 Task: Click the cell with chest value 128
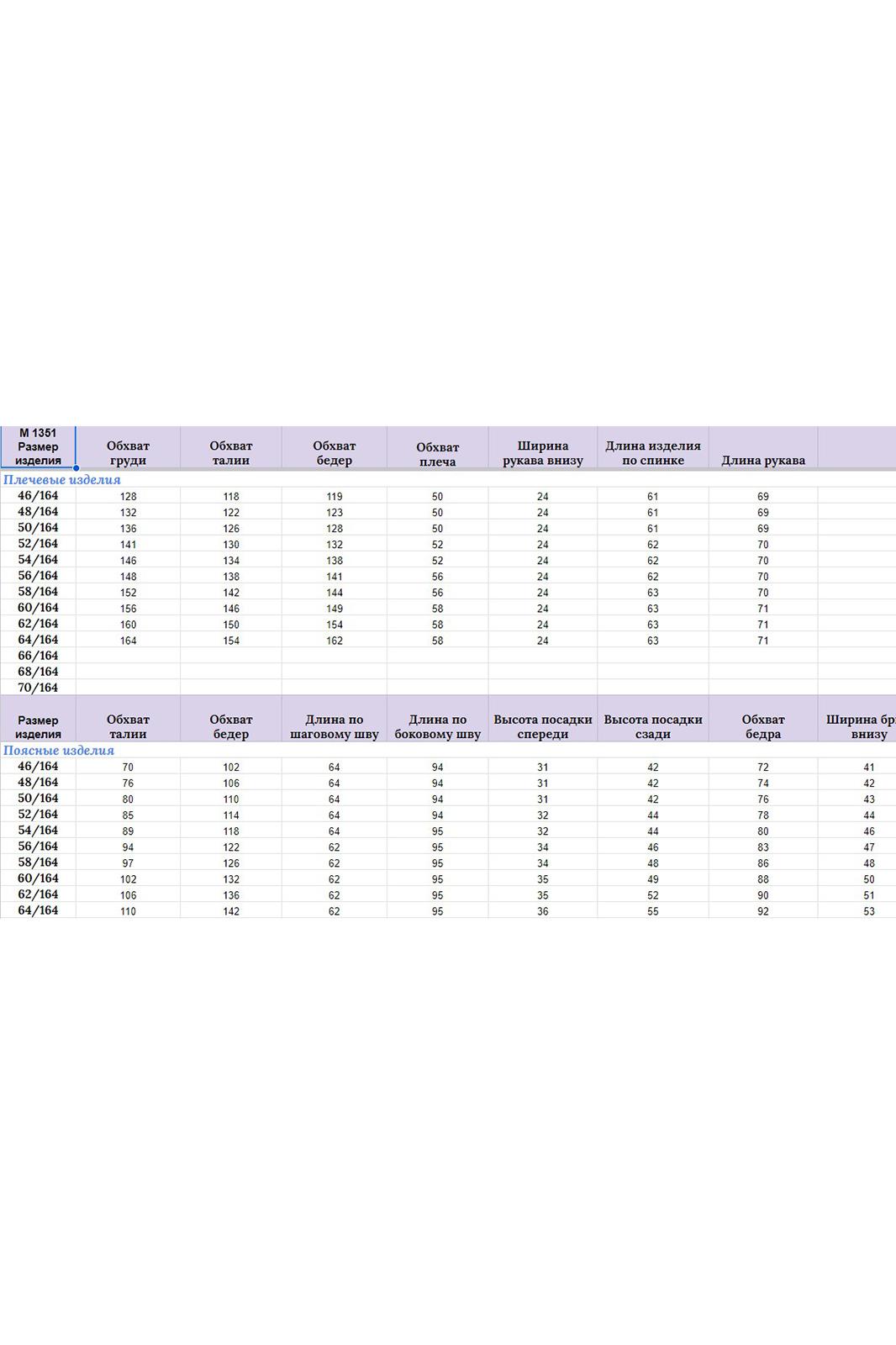coord(128,497)
